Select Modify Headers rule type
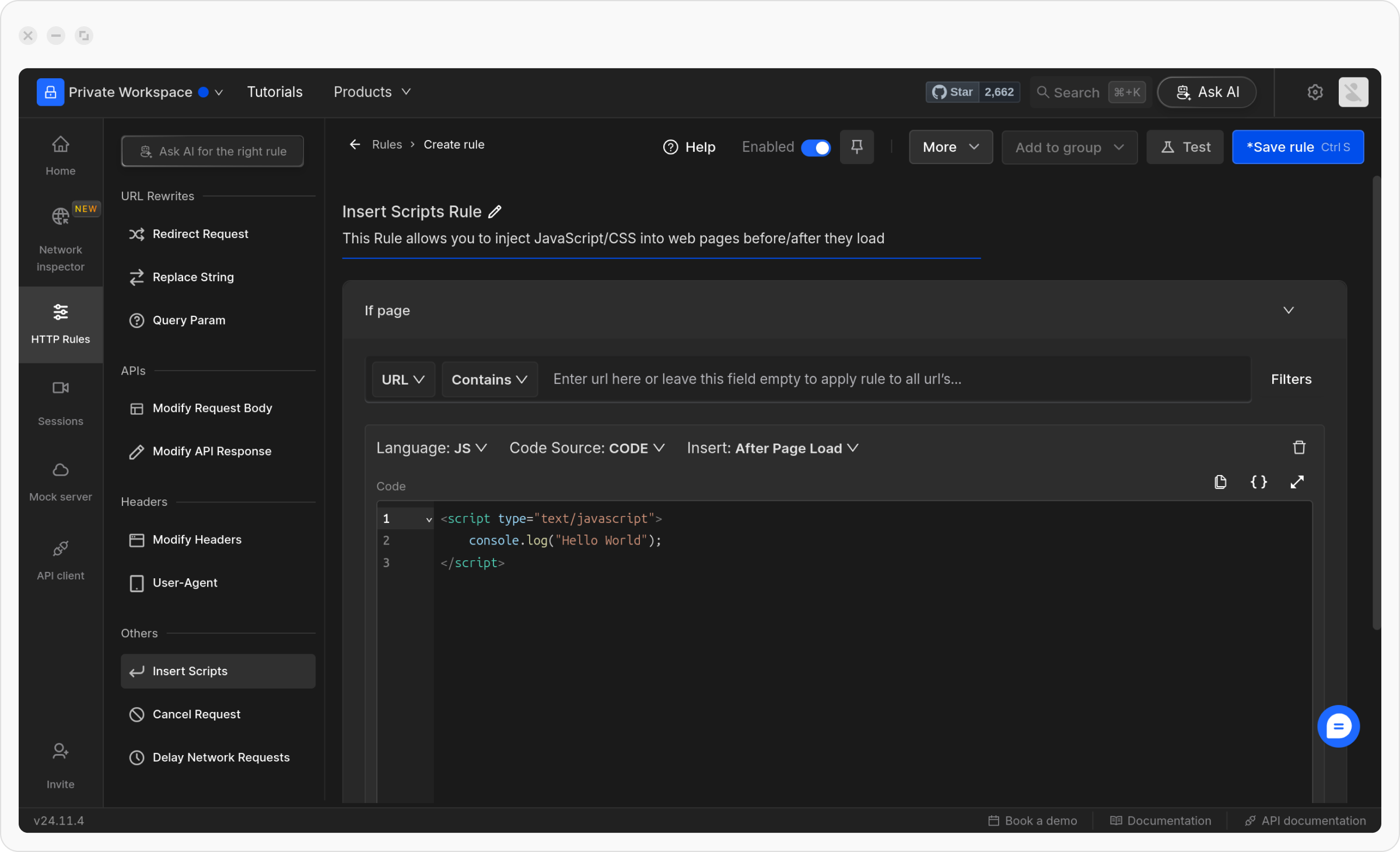The height and width of the screenshot is (852, 1400). point(197,540)
